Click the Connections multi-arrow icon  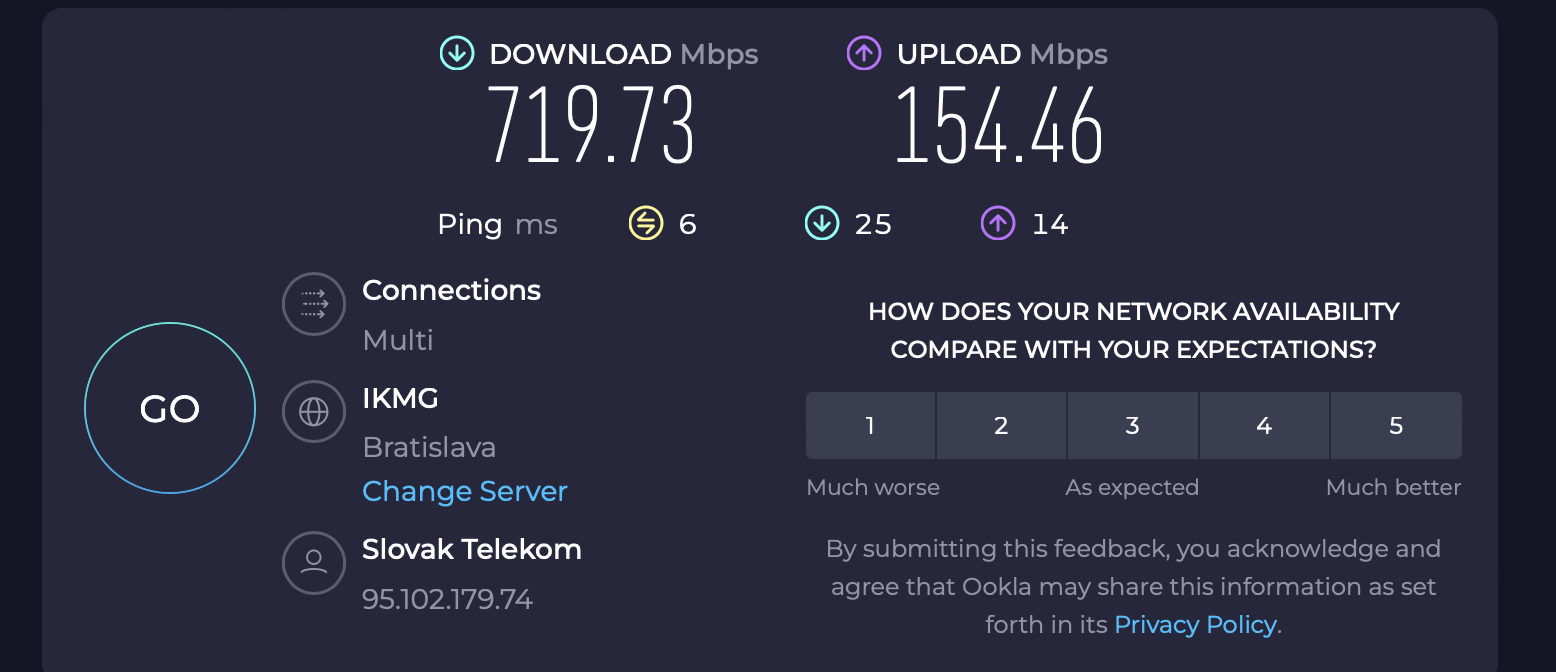click(x=314, y=302)
